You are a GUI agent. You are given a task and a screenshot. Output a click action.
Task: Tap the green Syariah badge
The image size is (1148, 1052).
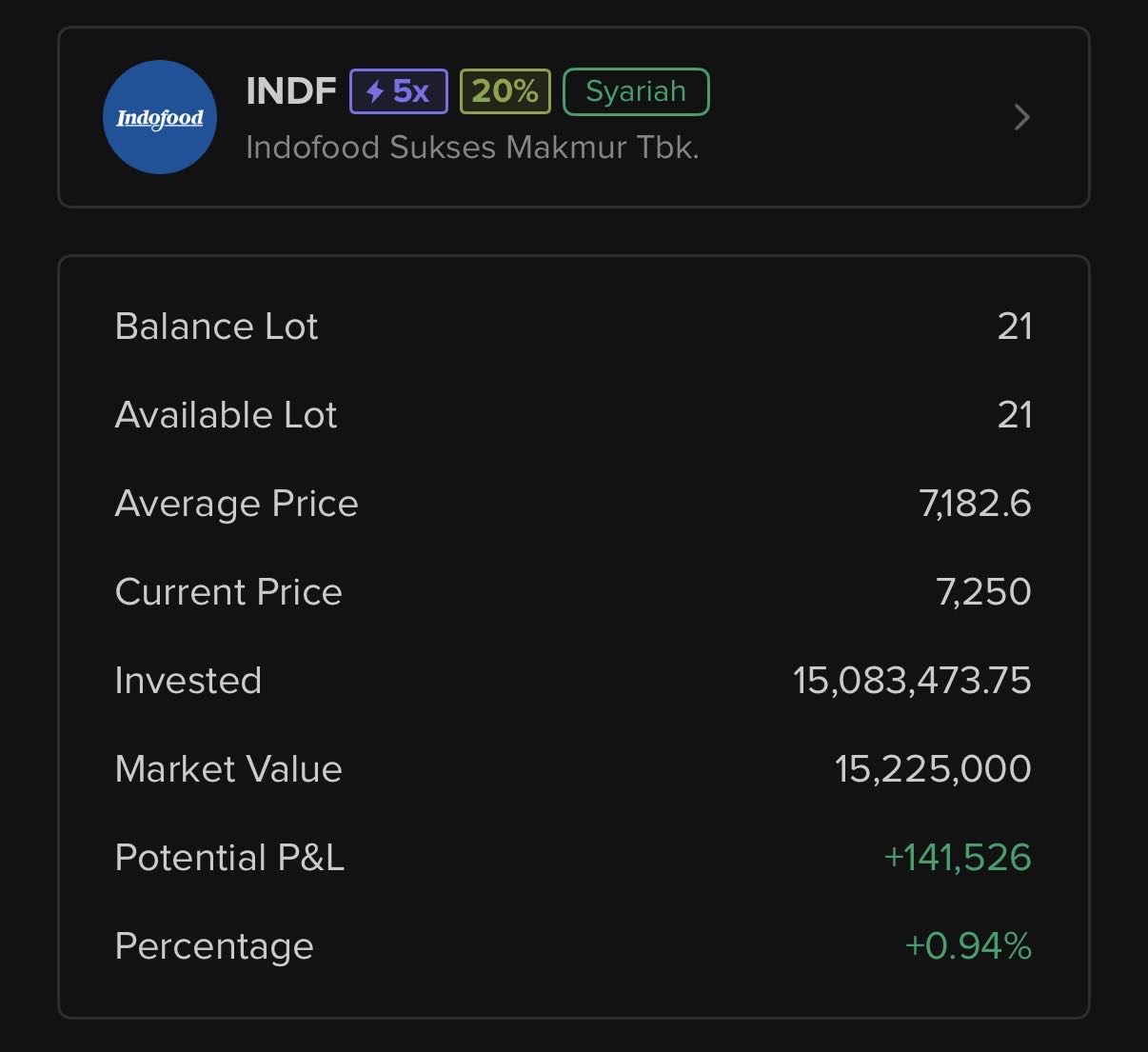636,92
